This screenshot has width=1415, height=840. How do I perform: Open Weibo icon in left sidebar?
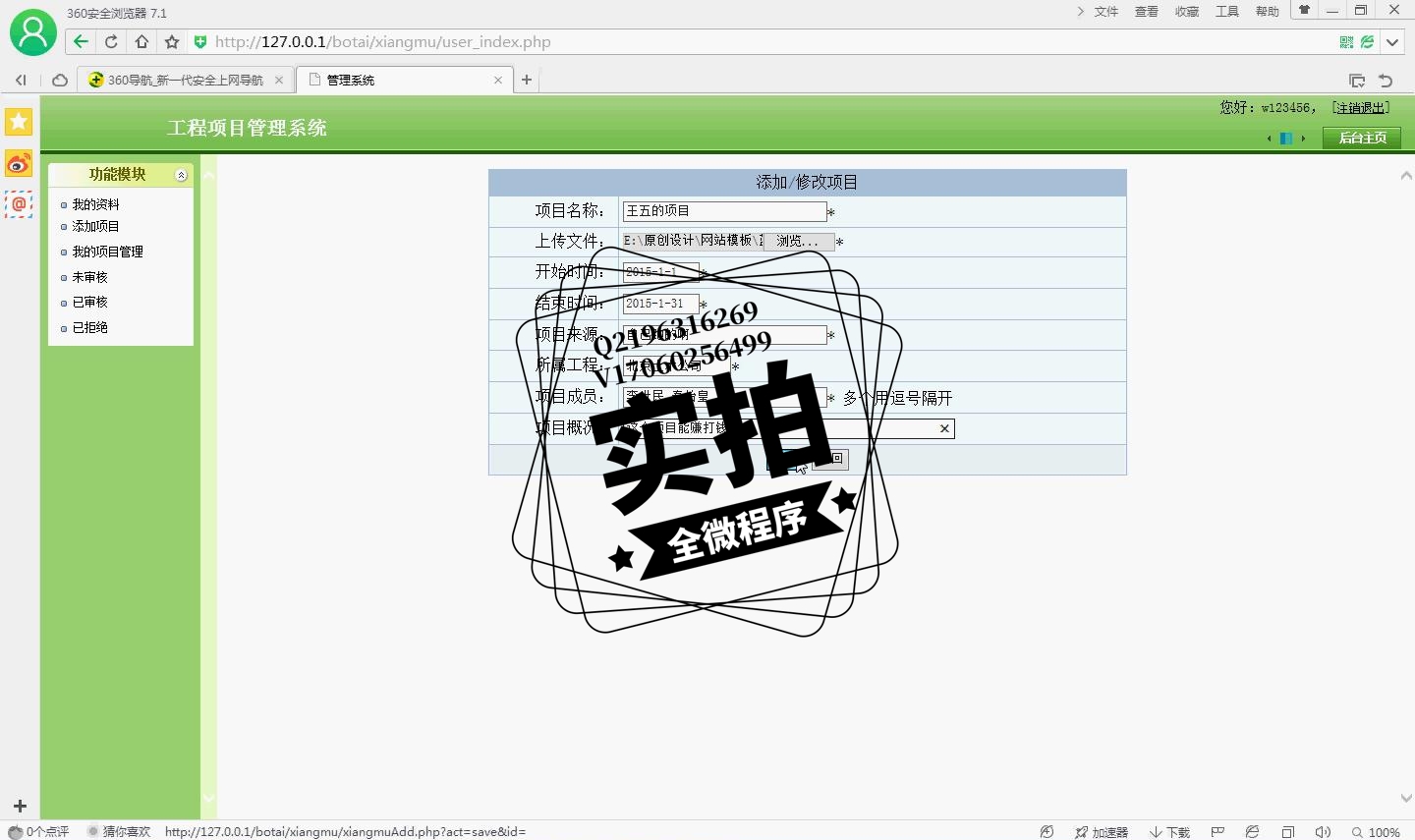point(19,163)
